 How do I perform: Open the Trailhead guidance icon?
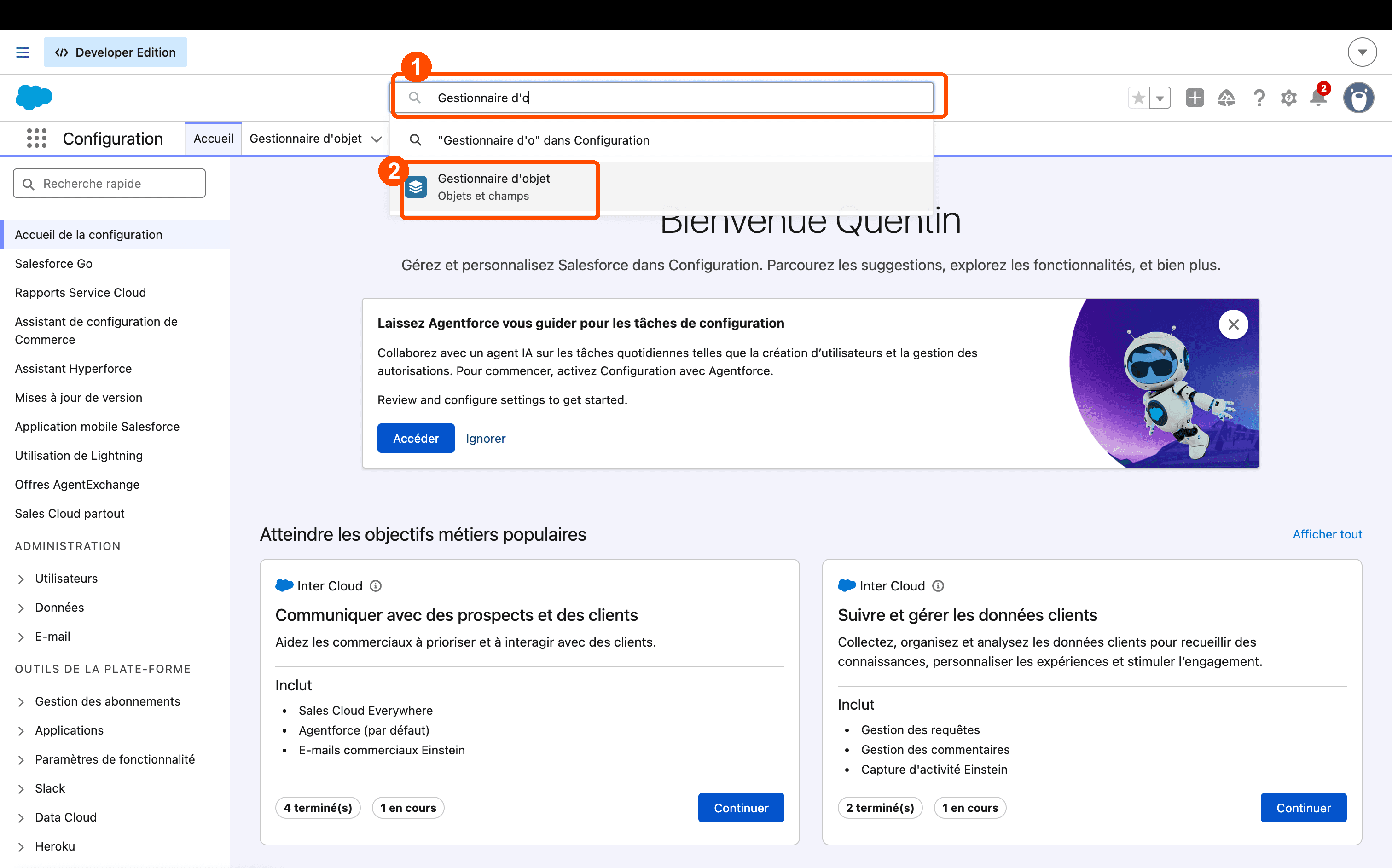click(1226, 98)
